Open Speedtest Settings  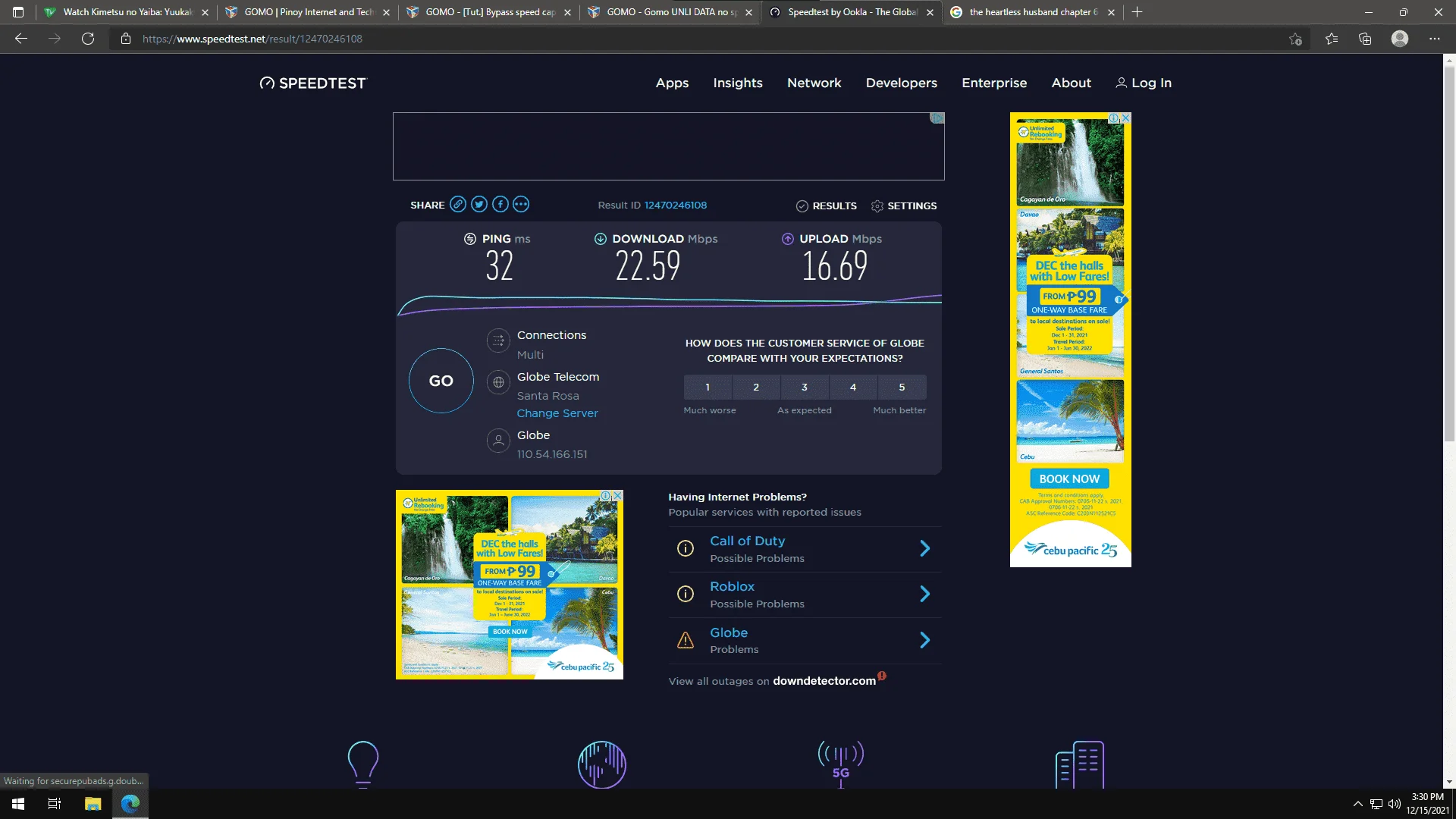point(904,206)
